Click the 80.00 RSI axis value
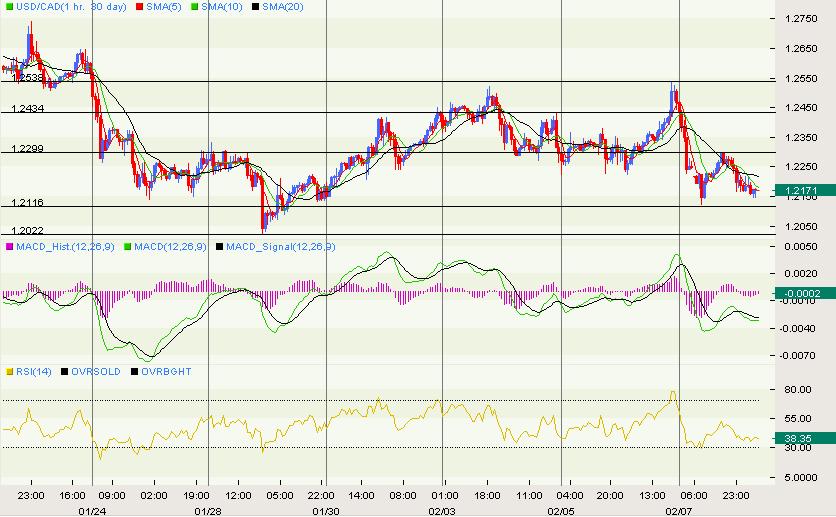The height and width of the screenshot is (517, 836). pos(798,390)
